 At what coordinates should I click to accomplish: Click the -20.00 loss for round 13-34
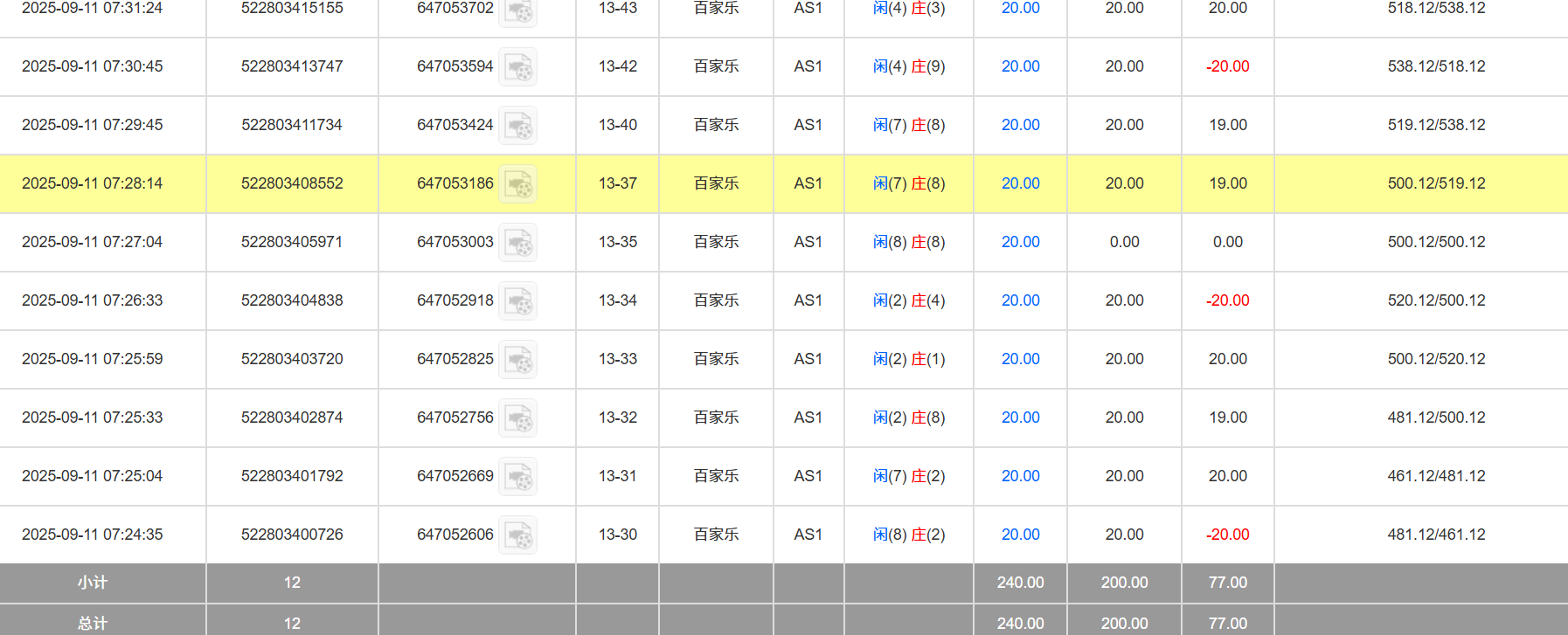pos(1227,300)
